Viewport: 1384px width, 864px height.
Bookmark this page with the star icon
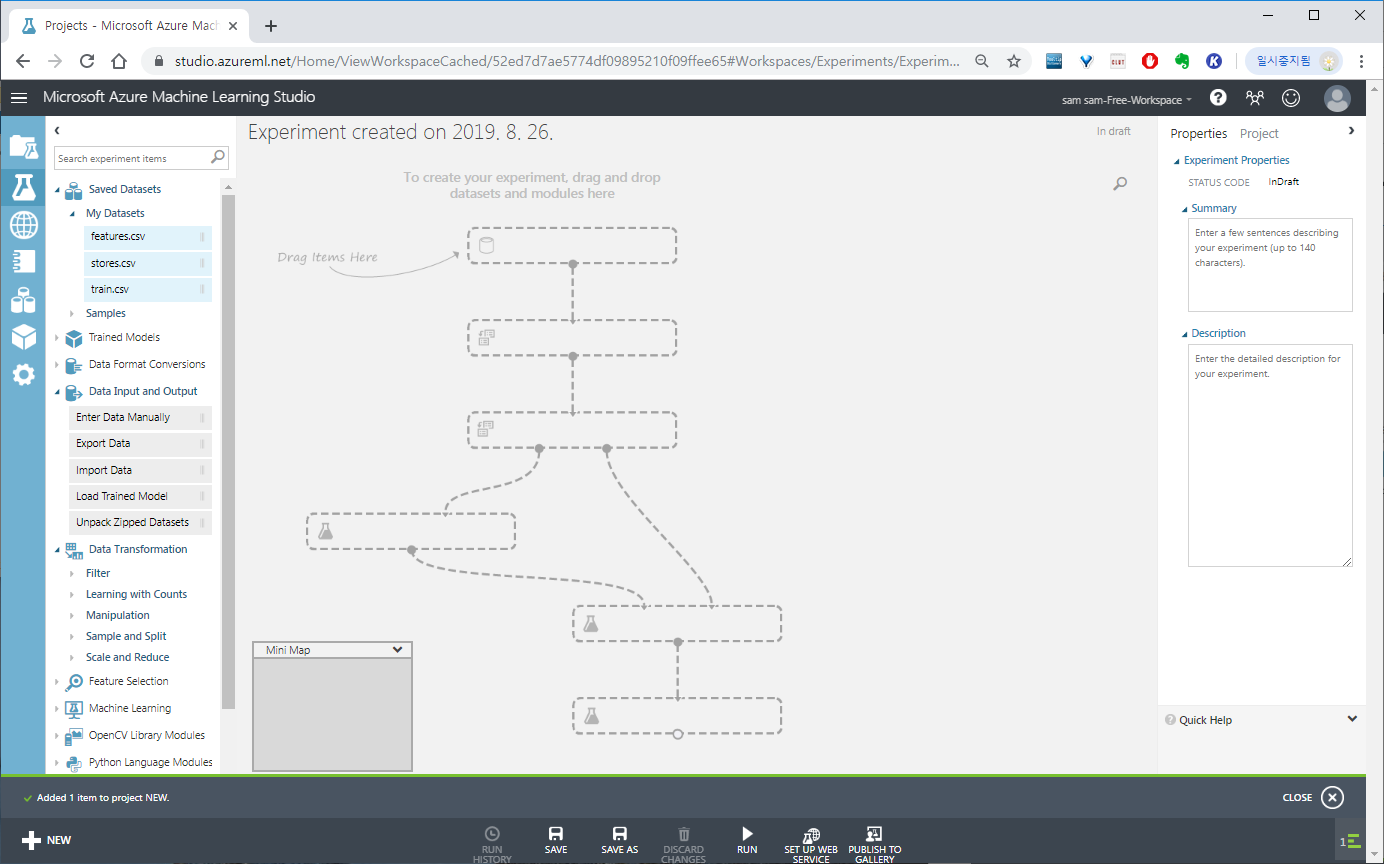tap(1014, 61)
